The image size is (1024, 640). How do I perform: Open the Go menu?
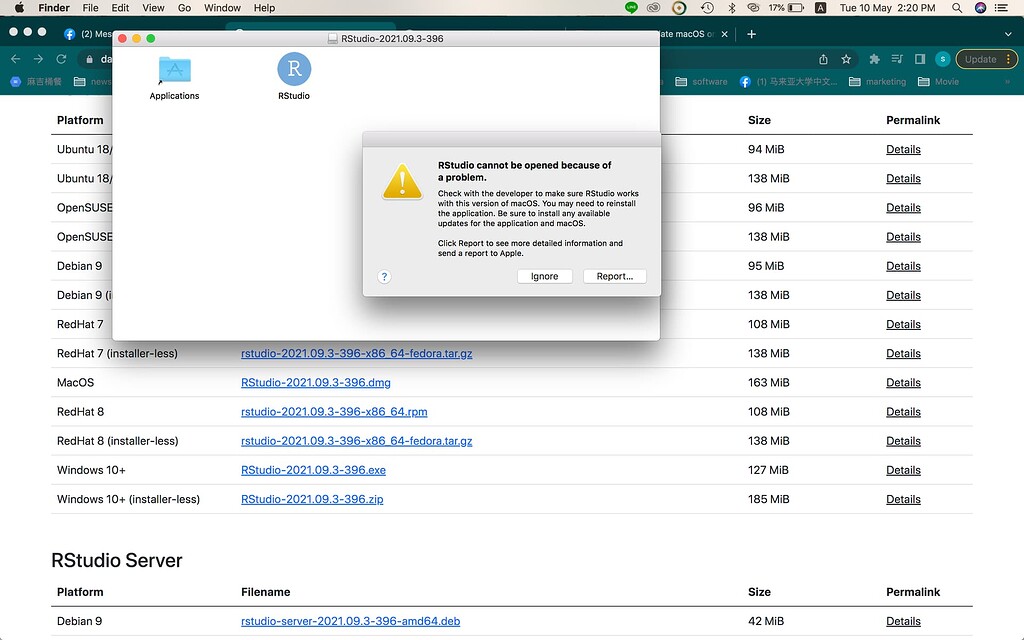pyautogui.click(x=184, y=8)
